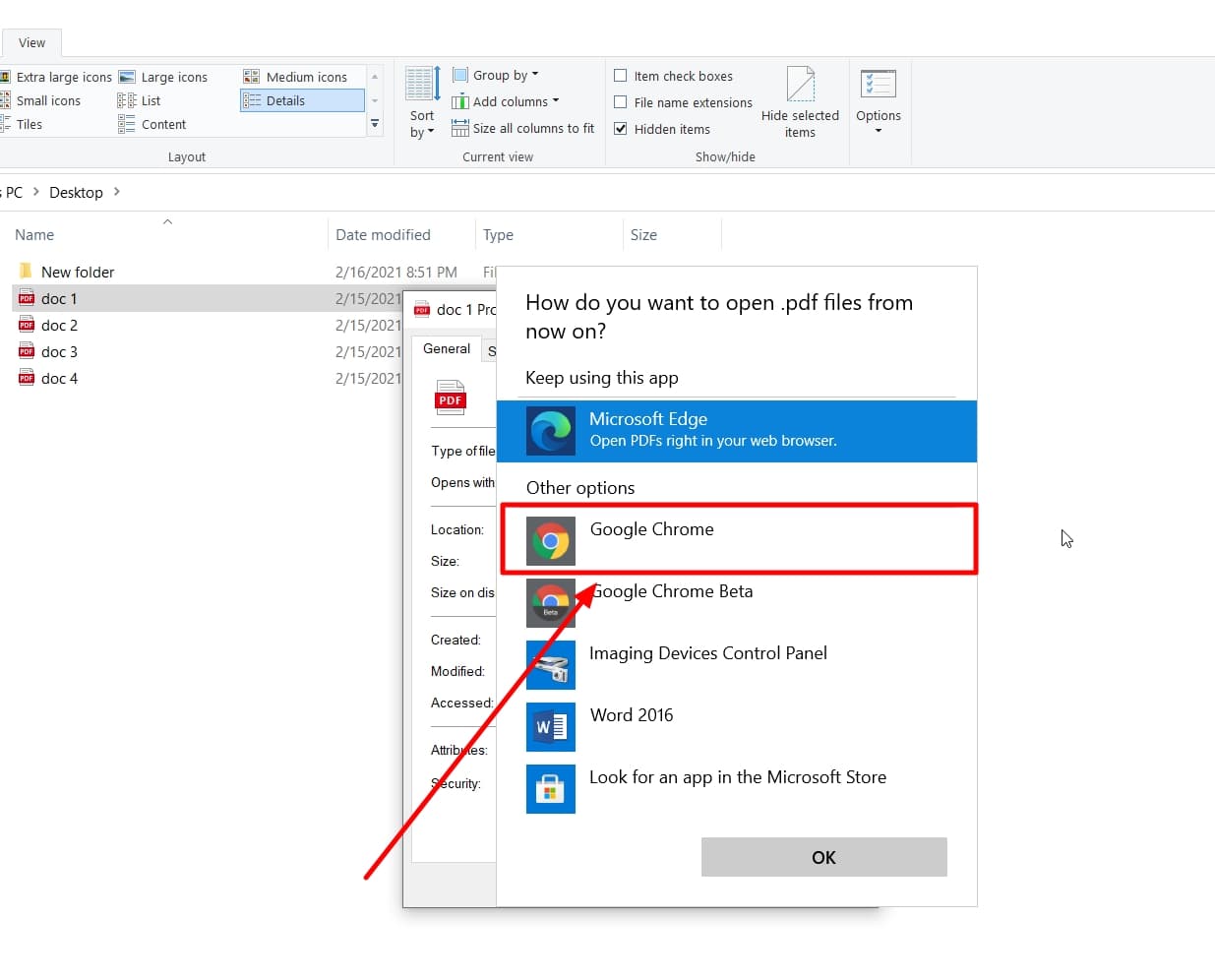This screenshot has height=980, width=1215.
Task: Disable Hidden items visibility
Action: point(621,128)
